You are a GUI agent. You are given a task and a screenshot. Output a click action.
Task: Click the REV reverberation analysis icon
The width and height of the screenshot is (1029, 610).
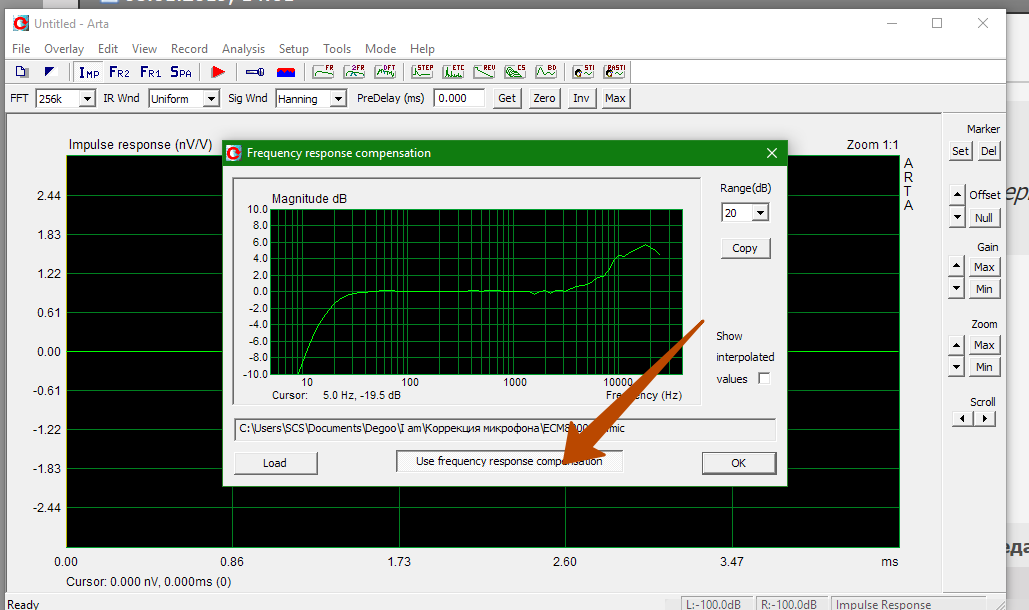point(484,72)
